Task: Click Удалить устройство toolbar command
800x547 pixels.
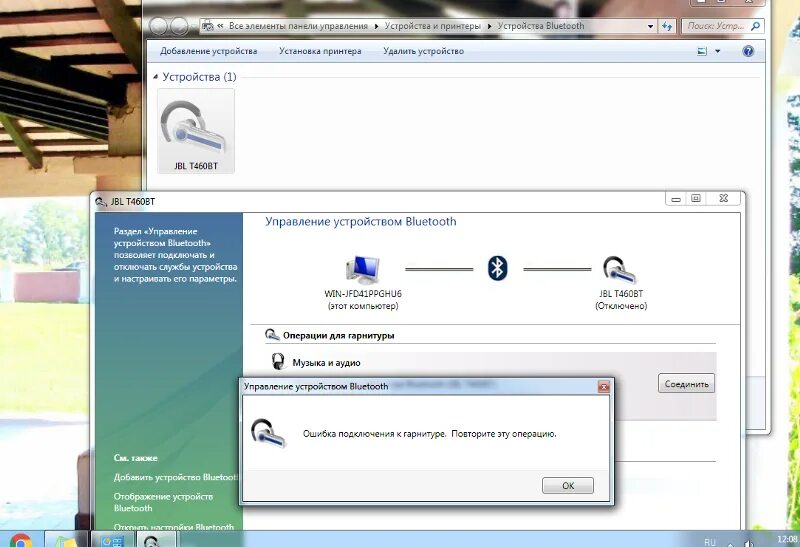Action: click(423, 51)
